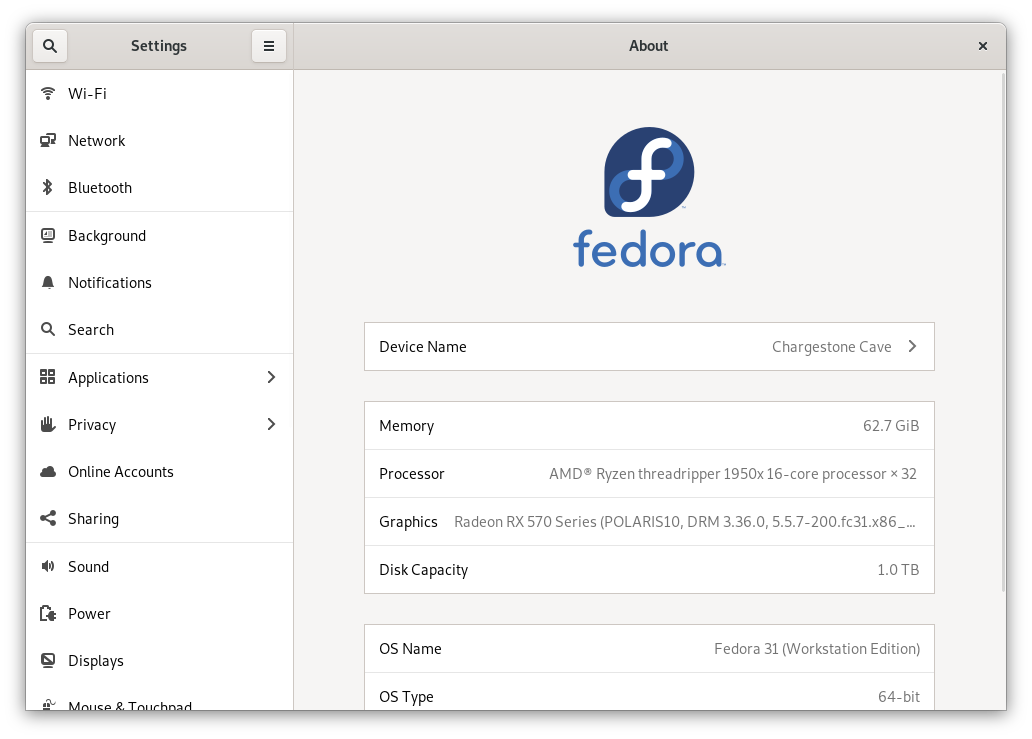Click the Search magnifier icon in sidebar
The image size is (1032, 739).
[47, 329]
